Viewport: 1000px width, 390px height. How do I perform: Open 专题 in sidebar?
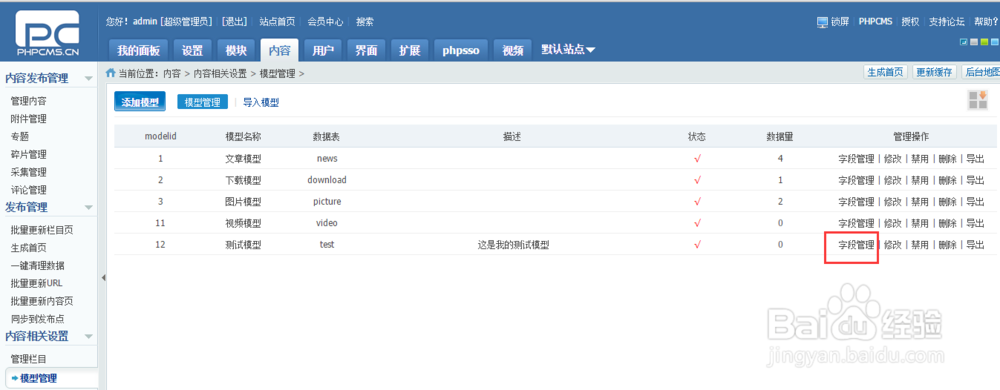[x=20, y=136]
